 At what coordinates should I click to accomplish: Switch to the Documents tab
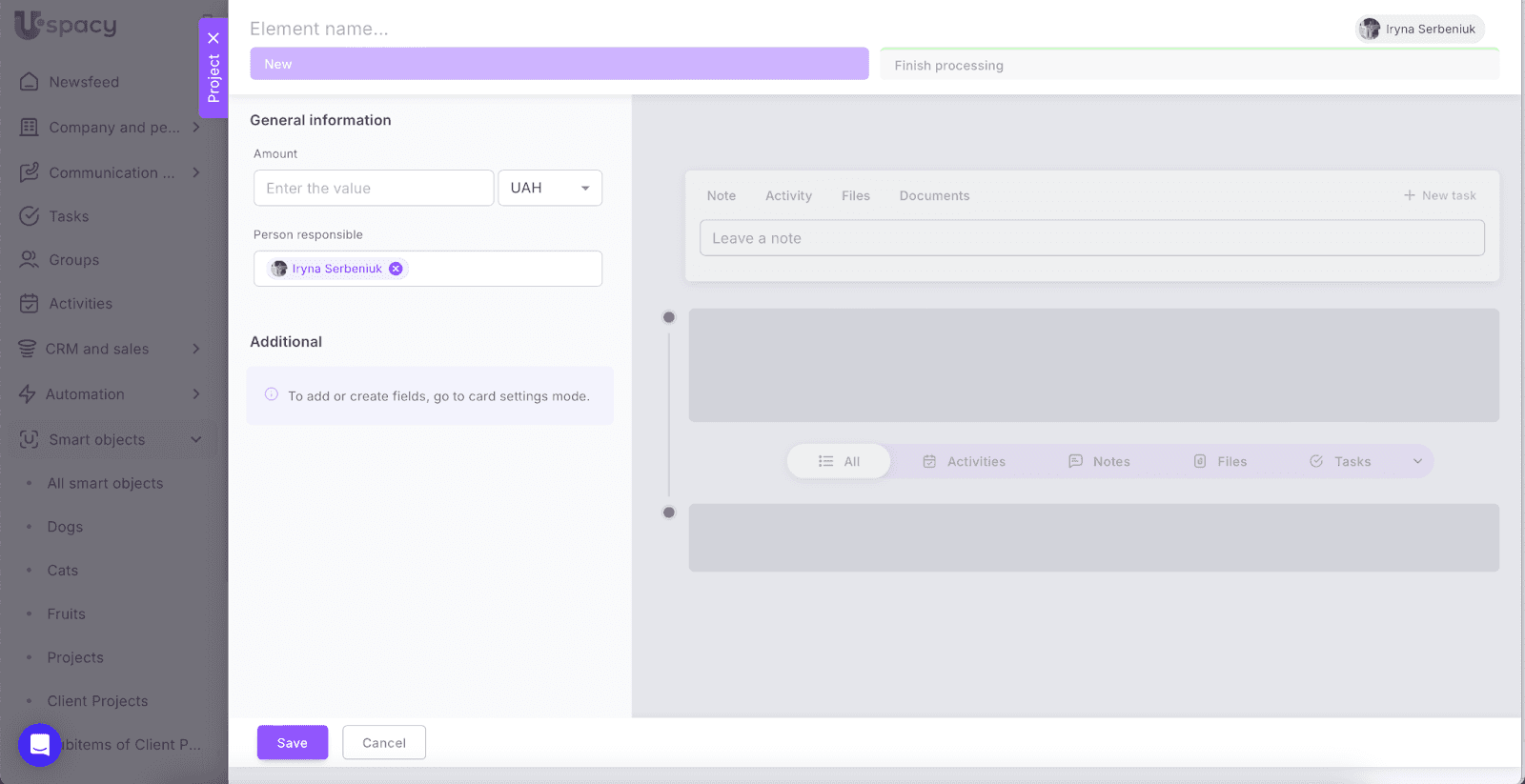pos(934,196)
